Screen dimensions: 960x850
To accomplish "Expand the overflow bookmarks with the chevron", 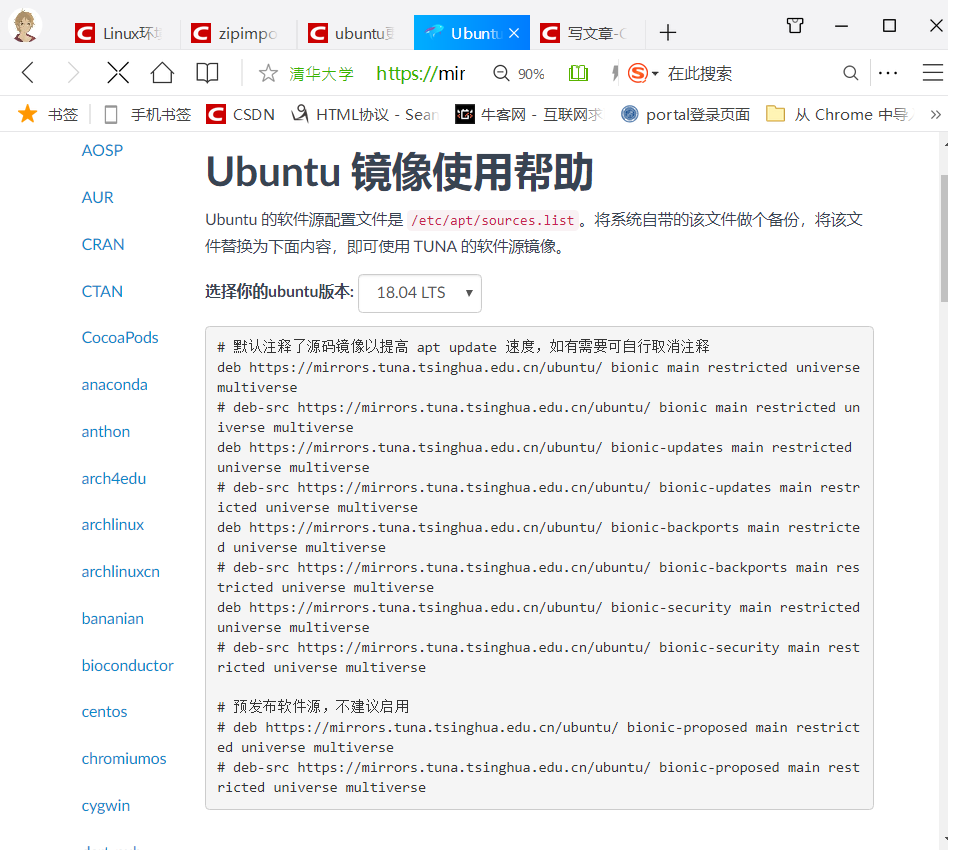I will pos(936,114).
